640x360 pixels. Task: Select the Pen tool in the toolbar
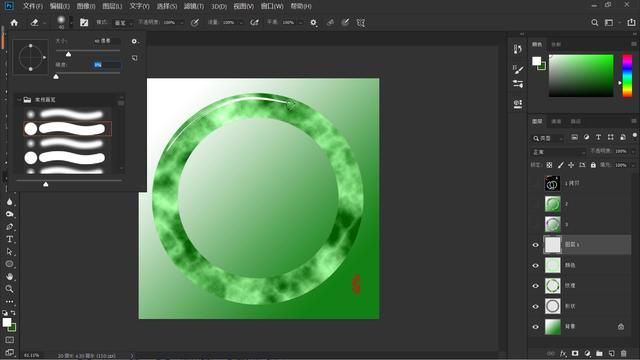(x=9, y=227)
